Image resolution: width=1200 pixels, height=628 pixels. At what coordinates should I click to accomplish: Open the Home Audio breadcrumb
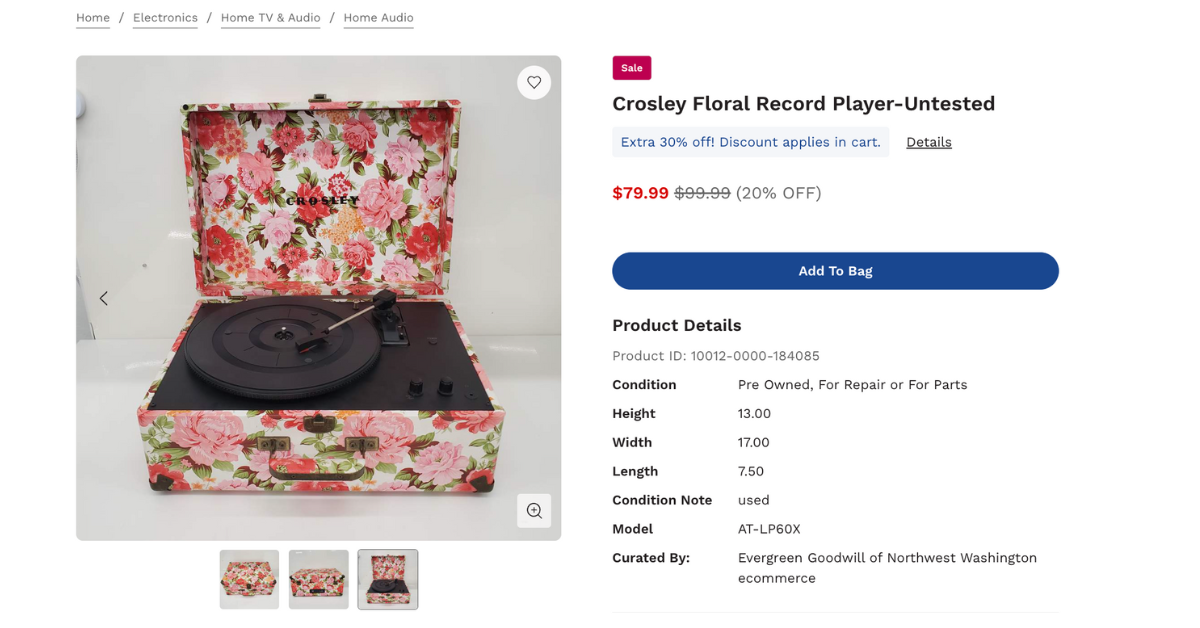(378, 18)
